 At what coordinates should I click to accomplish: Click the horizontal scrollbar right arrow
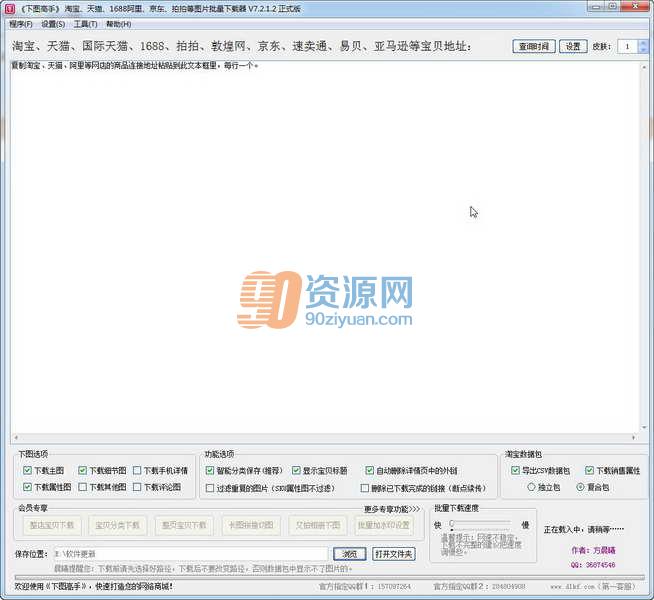(x=634, y=437)
